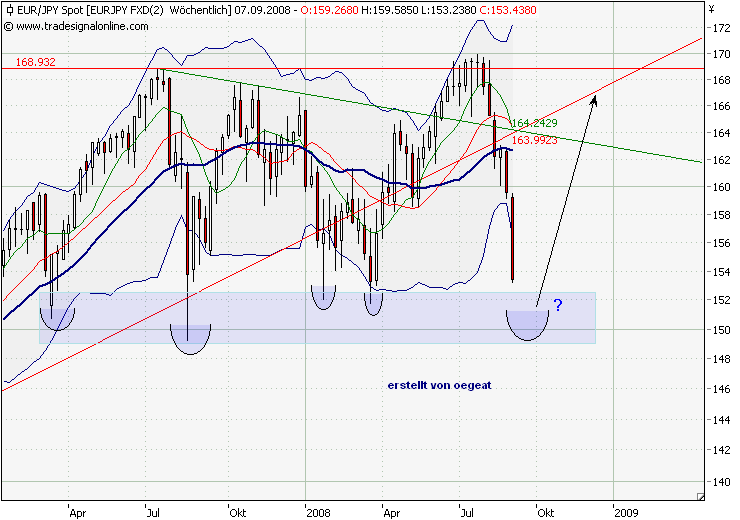Screen dimensions: 740x520
Task: Click the 168.932 resistance line label
Action: pyautogui.click(x=35, y=62)
